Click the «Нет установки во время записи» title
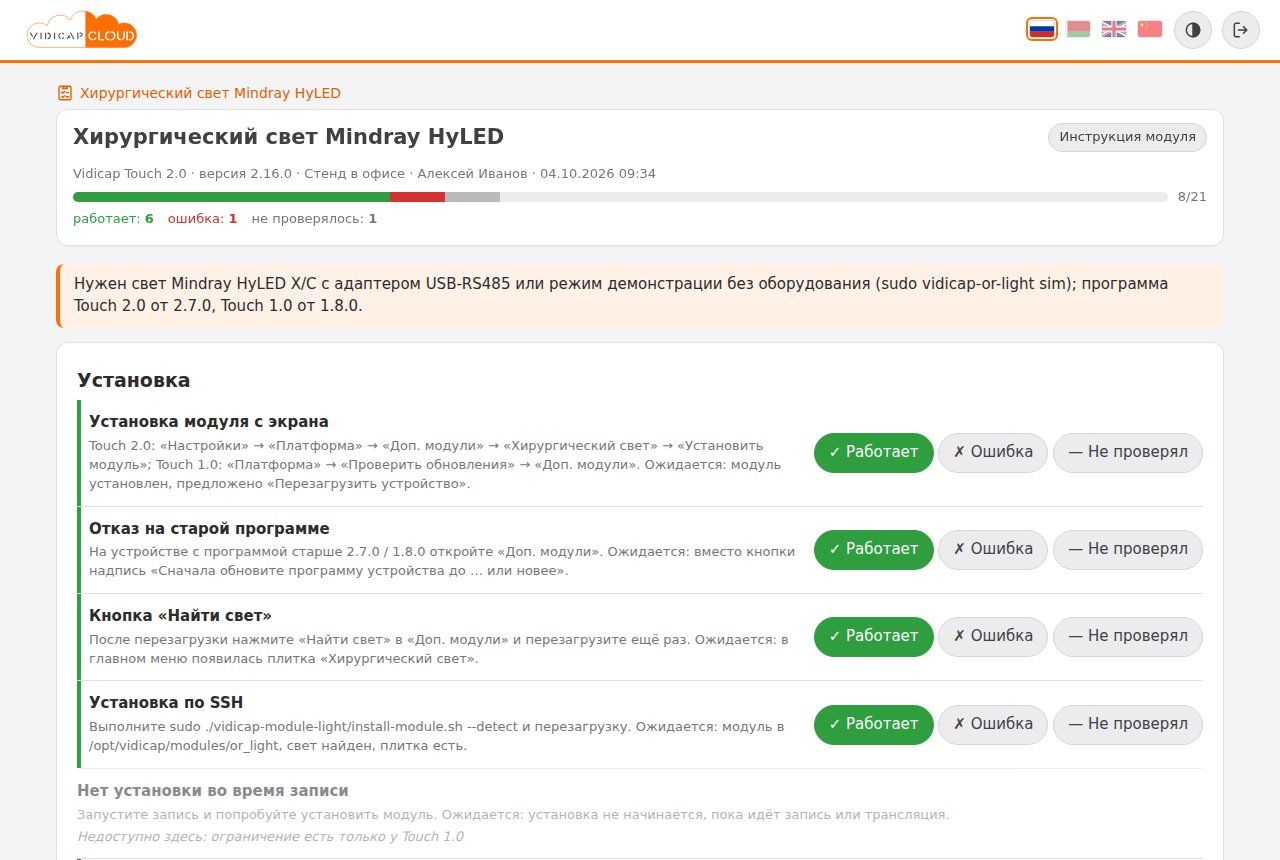 click(213, 791)
